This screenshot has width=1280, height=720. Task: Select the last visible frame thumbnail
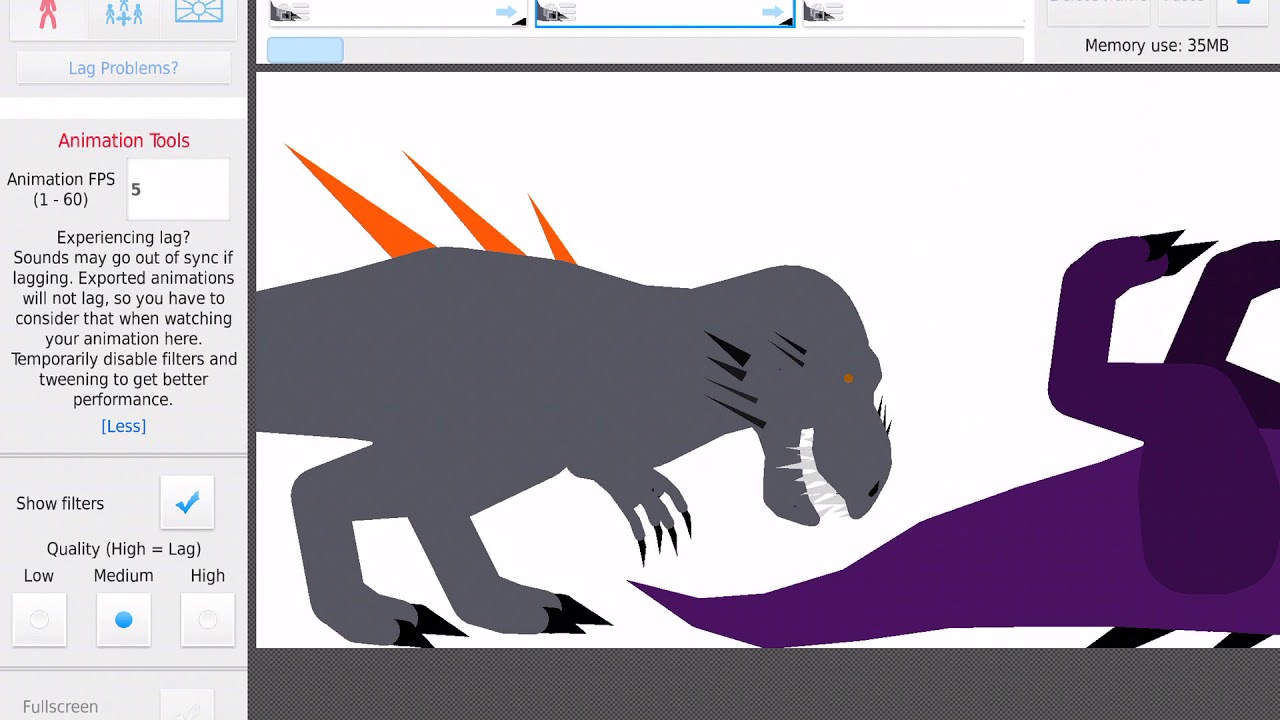[915, 13]
